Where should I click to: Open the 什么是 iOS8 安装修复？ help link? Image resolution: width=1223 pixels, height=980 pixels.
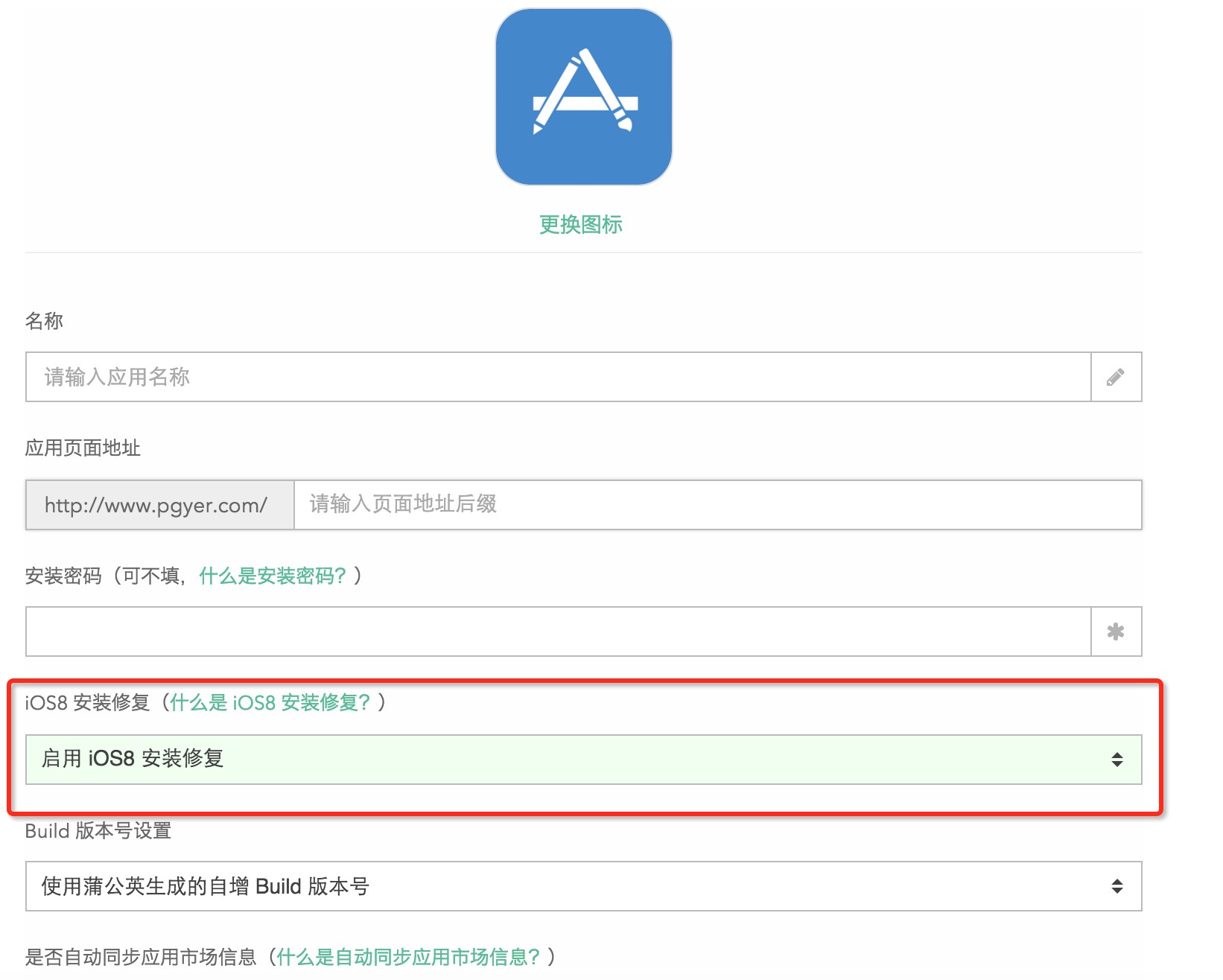click(270, 702)
